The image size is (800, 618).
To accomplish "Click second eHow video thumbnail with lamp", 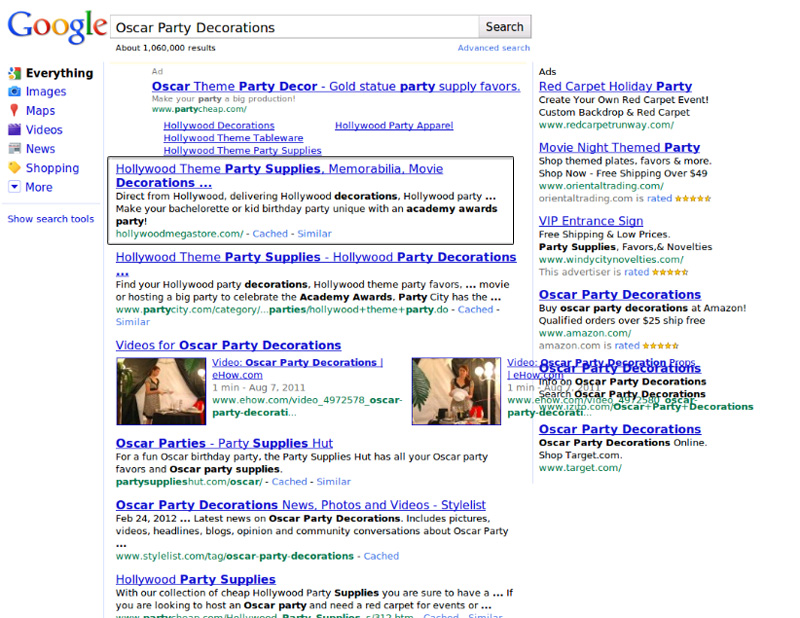I will [x=456, y=391].
